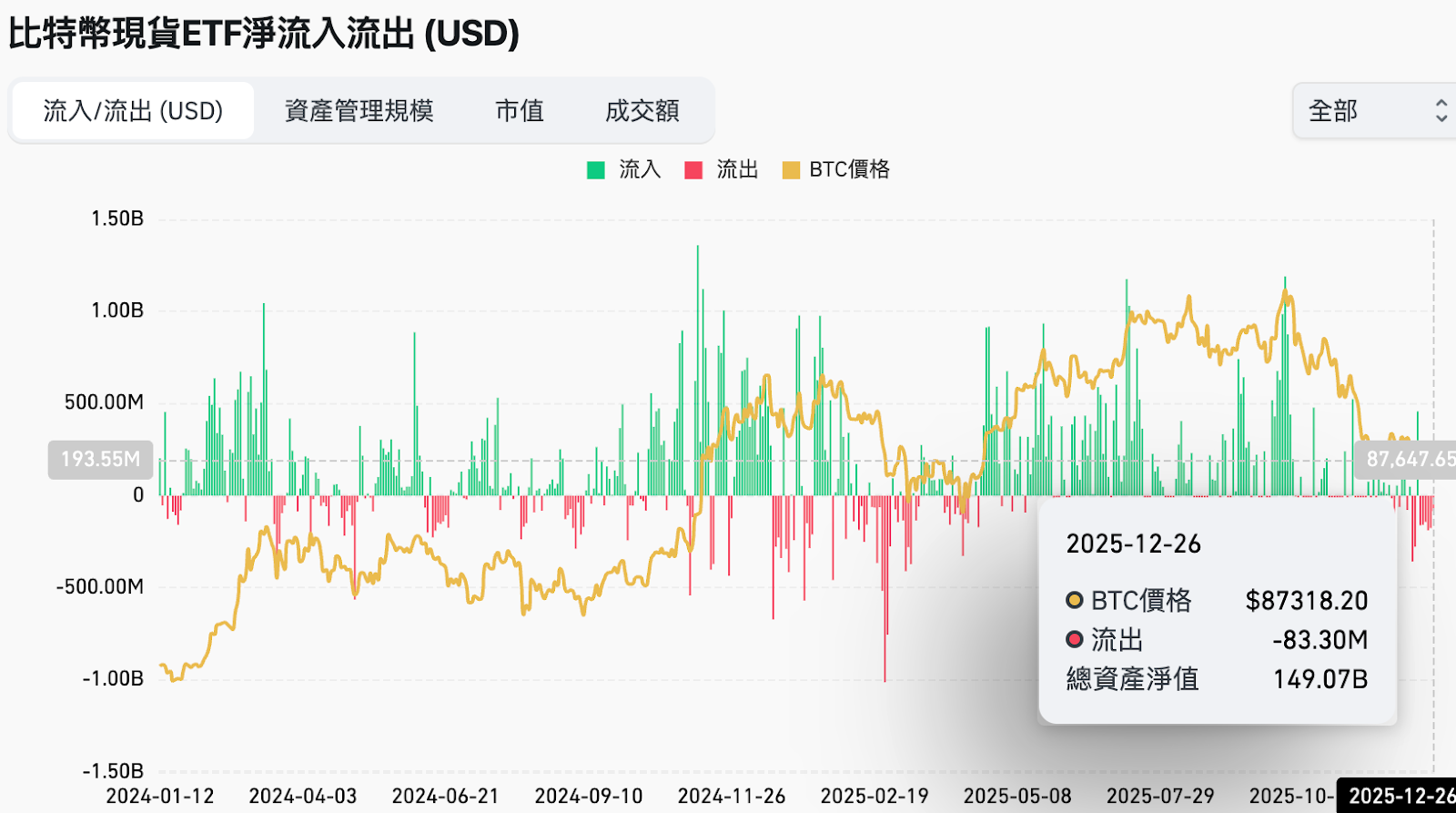The image size is (1456, 813).
Task: Click the 87,647.65 BTC price axis label
Action: 1407,459
